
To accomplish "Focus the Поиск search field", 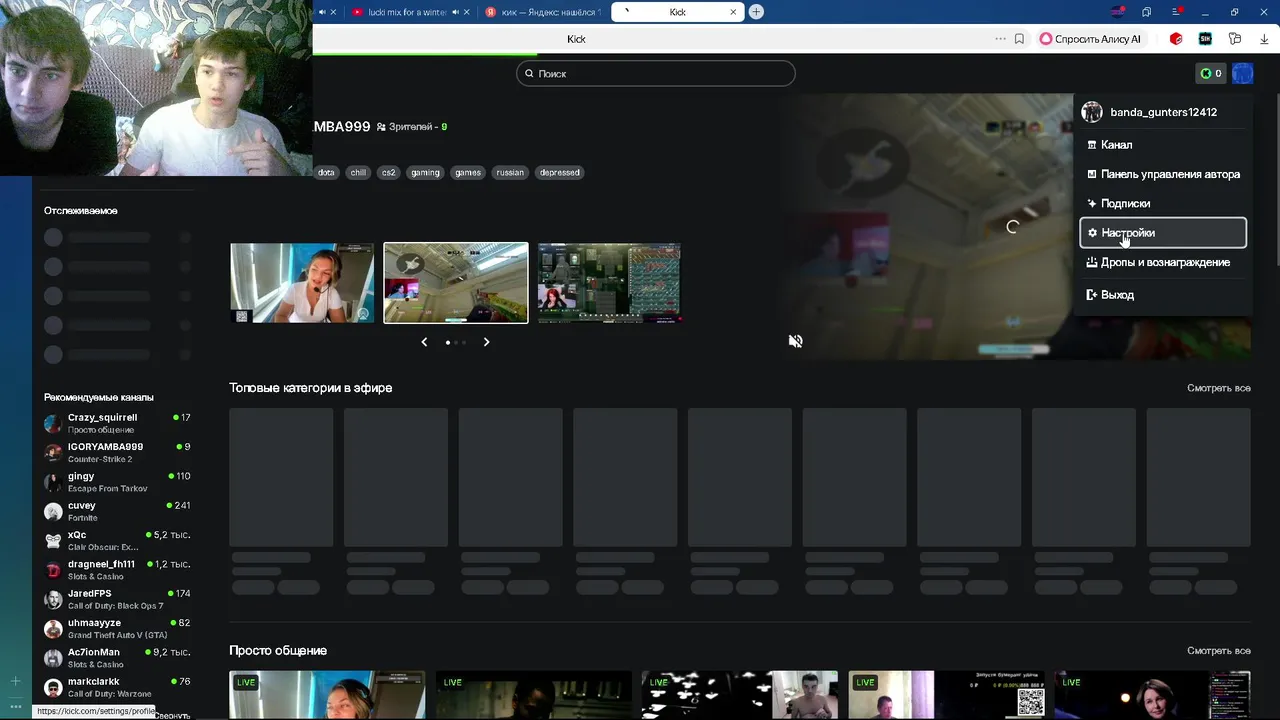I will (x=656, y=73).
